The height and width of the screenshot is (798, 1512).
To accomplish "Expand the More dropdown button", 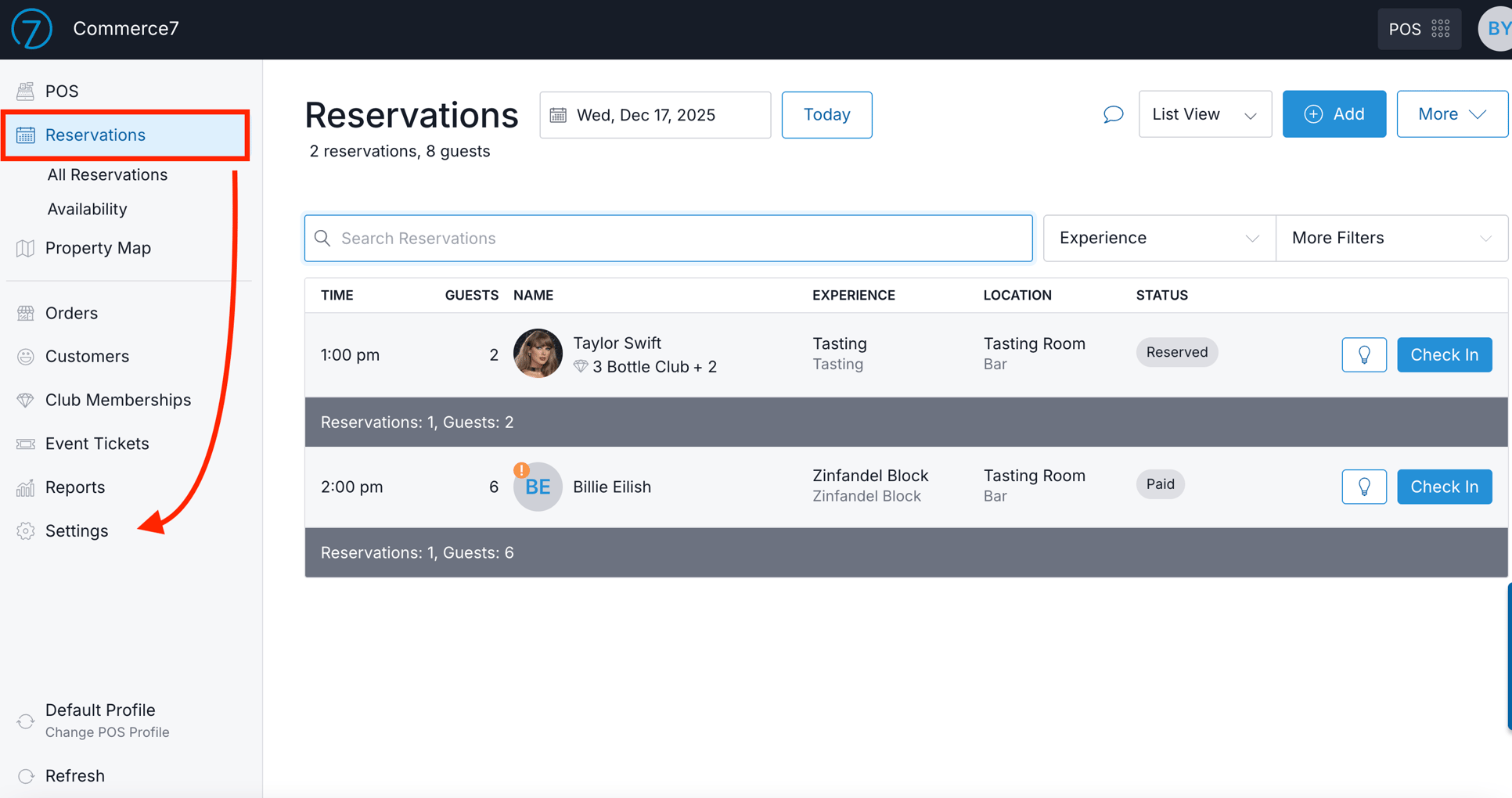I will click(1452, 114).
